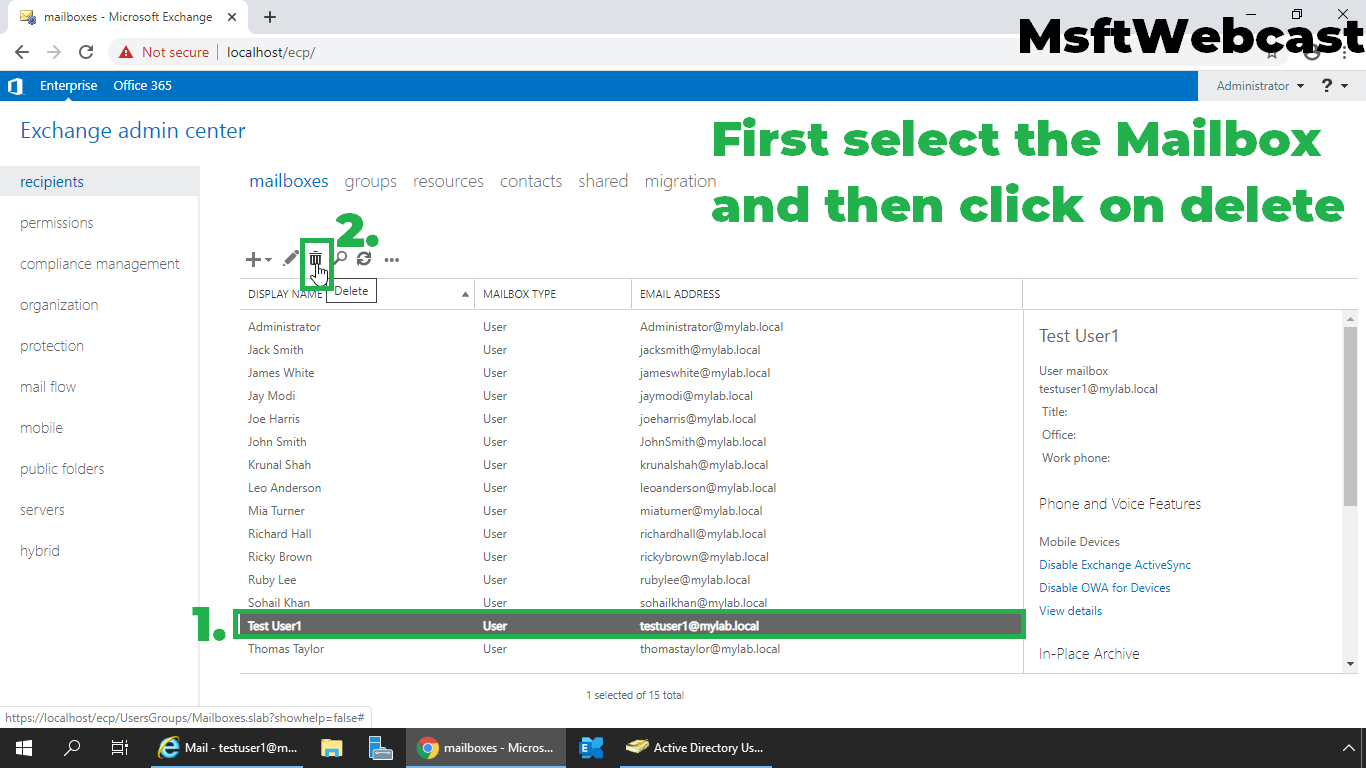The image size is (1366, 768).
Task: Open a new browser tab
Action: pyautogui.click(x=270, y=17)
